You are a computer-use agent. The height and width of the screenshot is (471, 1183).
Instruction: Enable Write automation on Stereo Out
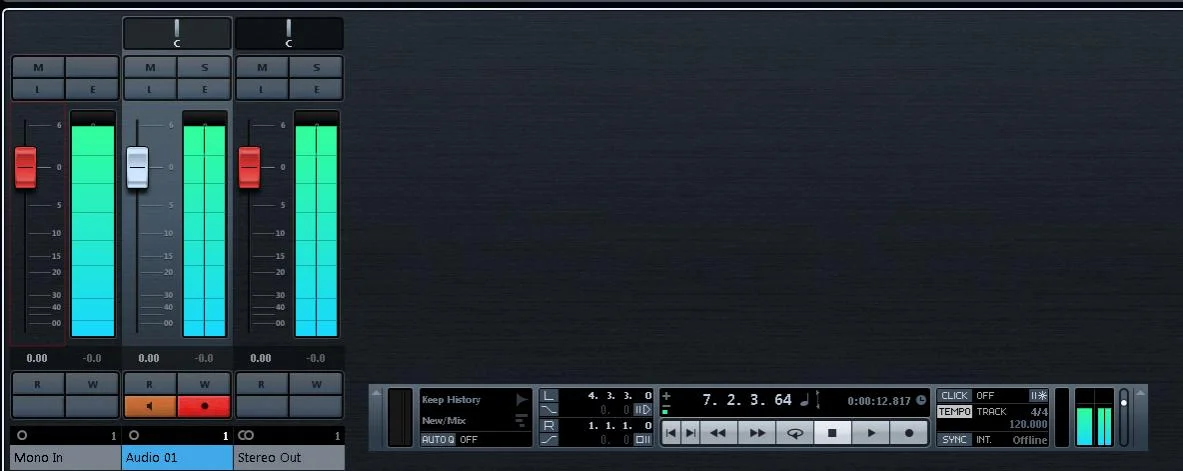point(316,384)
